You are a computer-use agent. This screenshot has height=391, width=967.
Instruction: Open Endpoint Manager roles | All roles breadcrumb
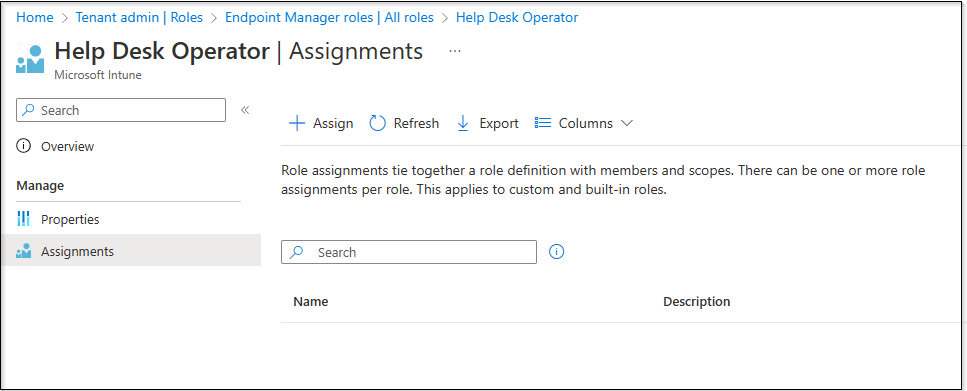[329, 17]
